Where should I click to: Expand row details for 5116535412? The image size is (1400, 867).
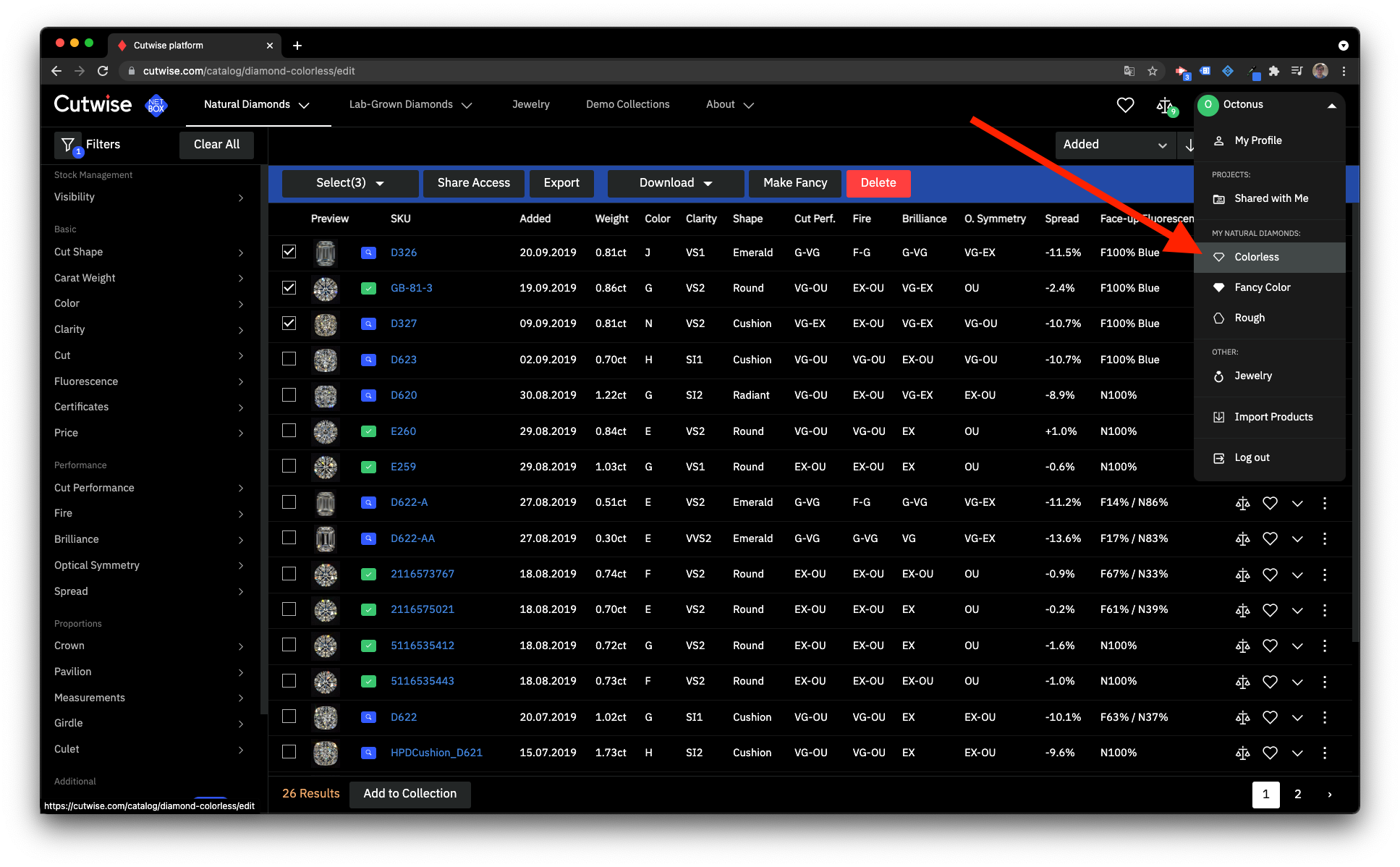[1297, 646]
